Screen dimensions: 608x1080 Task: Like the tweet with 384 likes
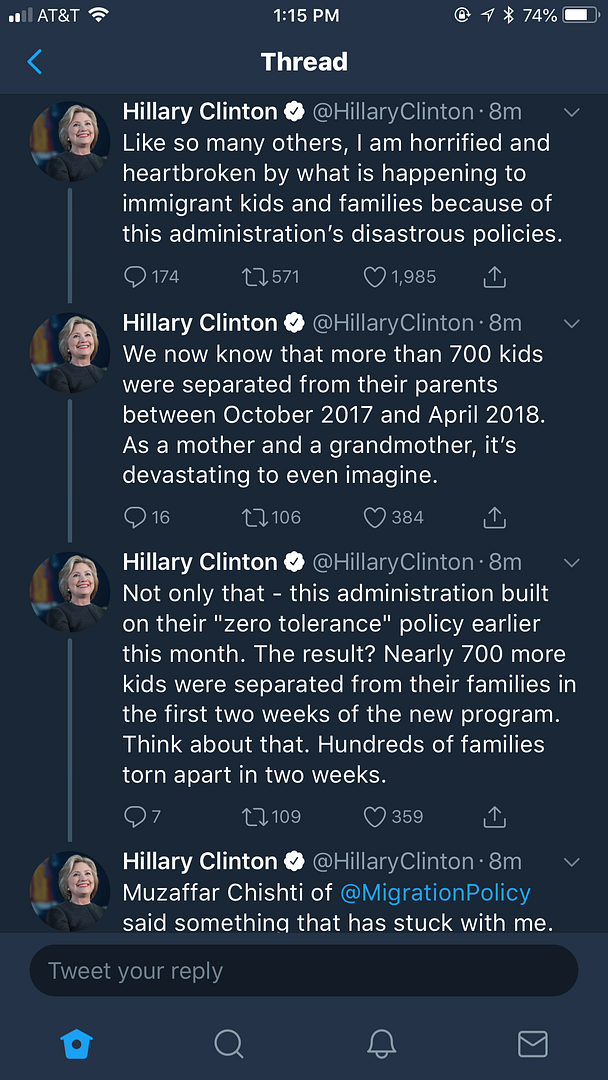point(375,517)
